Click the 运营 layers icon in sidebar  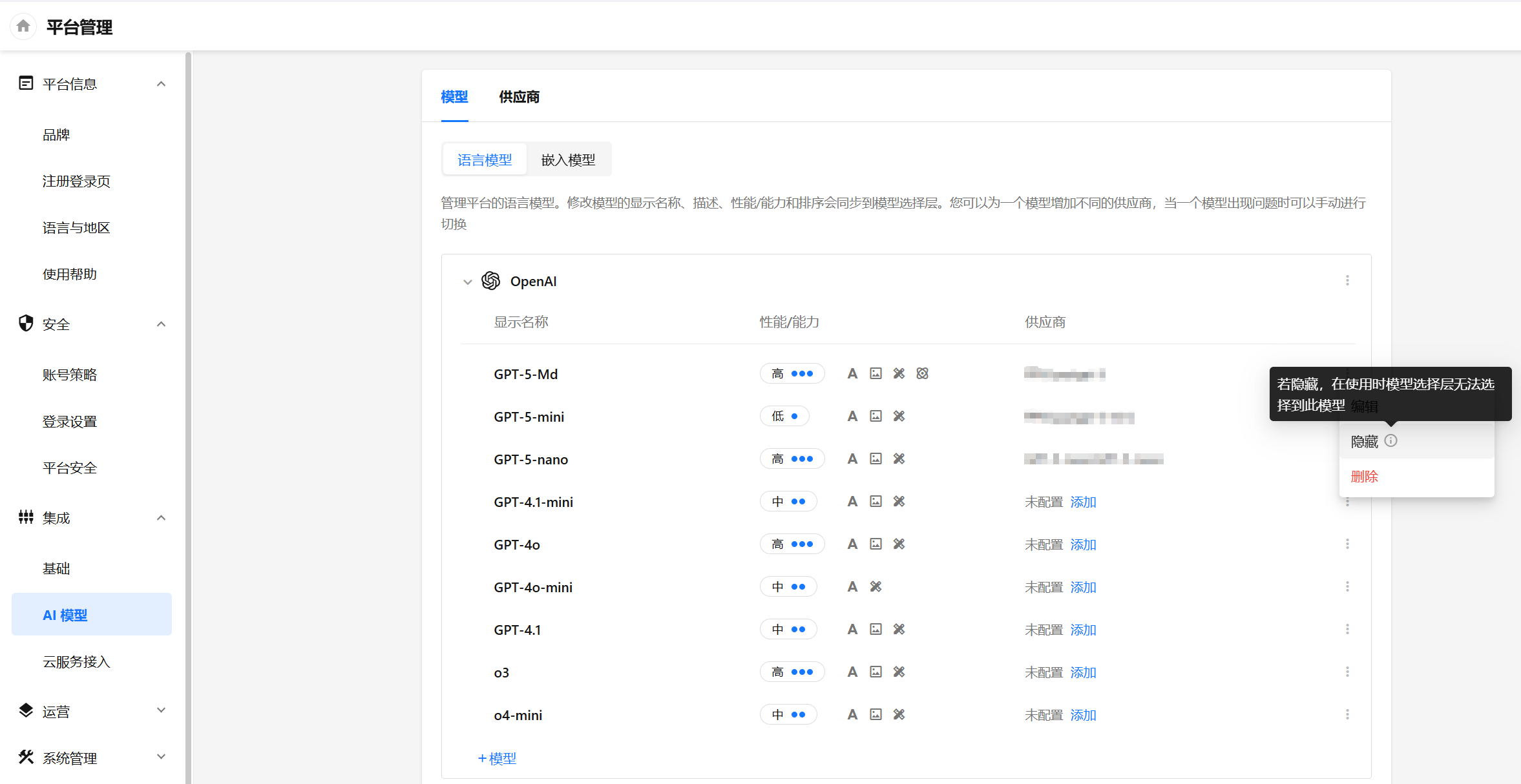click(26, 711)
